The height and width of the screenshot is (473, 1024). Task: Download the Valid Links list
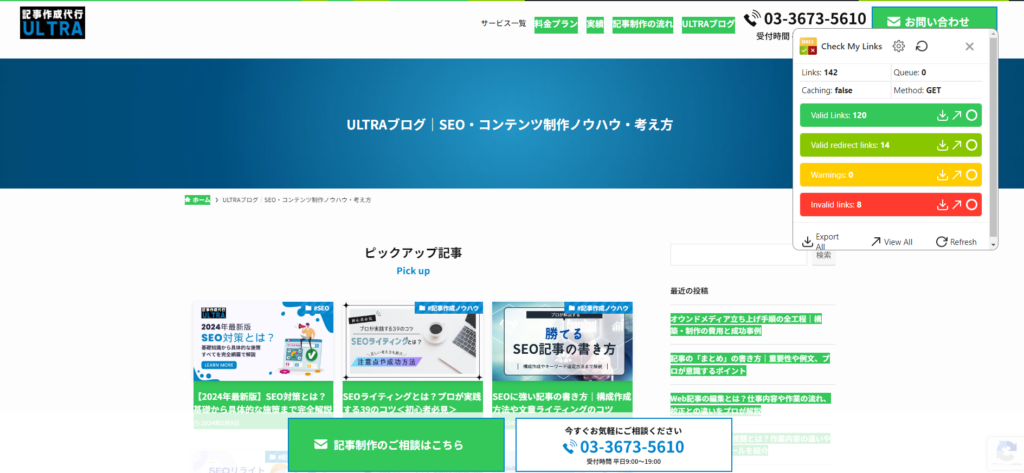click(x=942, y=115)
